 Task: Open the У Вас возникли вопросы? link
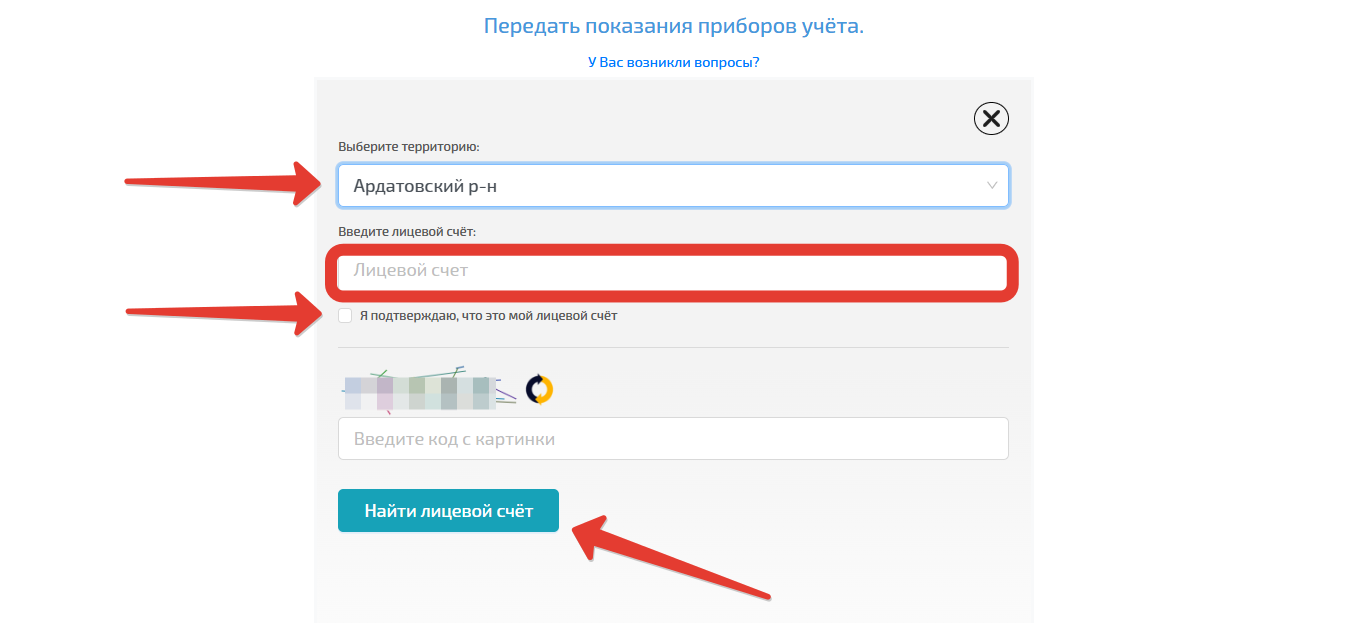tap(674, 62)
